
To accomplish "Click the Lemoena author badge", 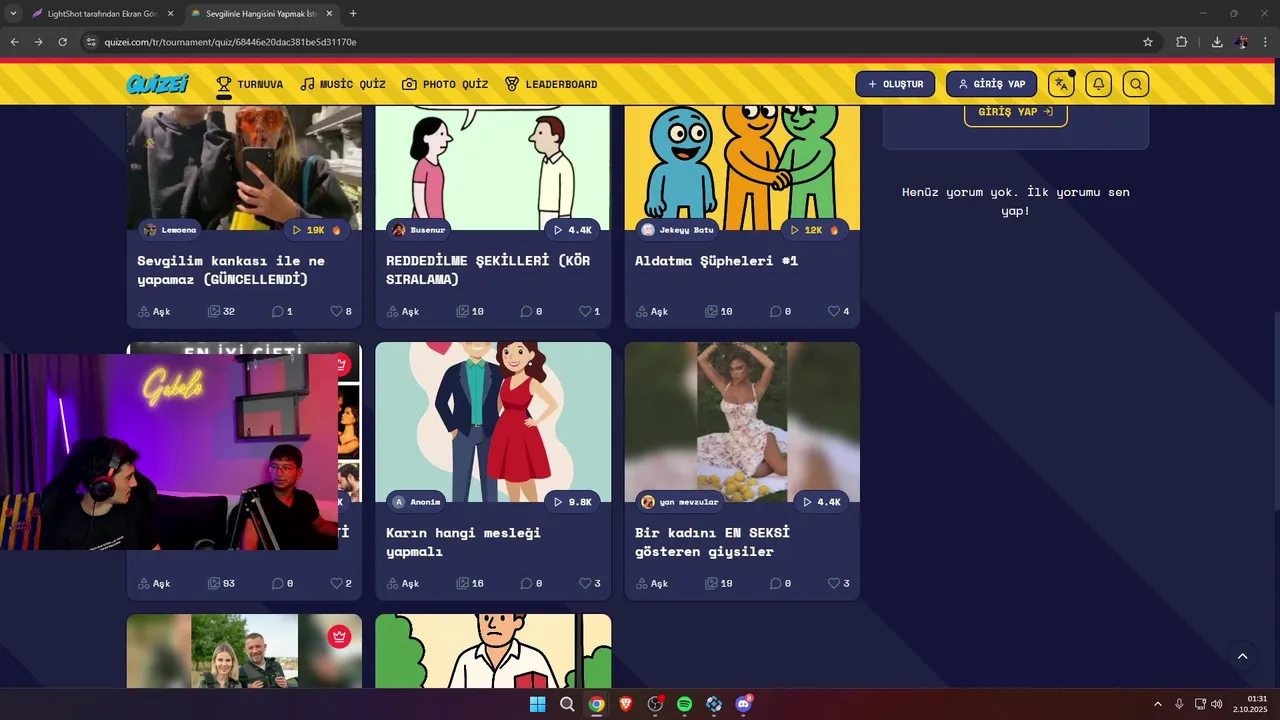I will [x=170, y=230].
